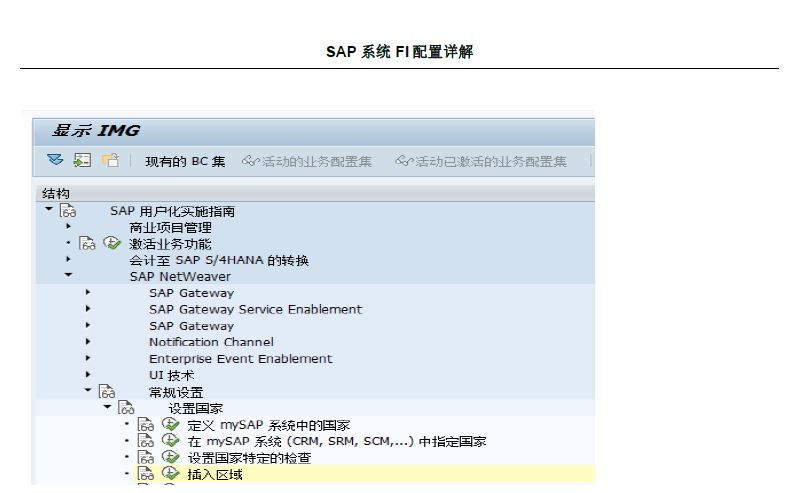The image size is (797, 493).
Task: Expand Enterprise Event Enablement node
Action: 88,357
